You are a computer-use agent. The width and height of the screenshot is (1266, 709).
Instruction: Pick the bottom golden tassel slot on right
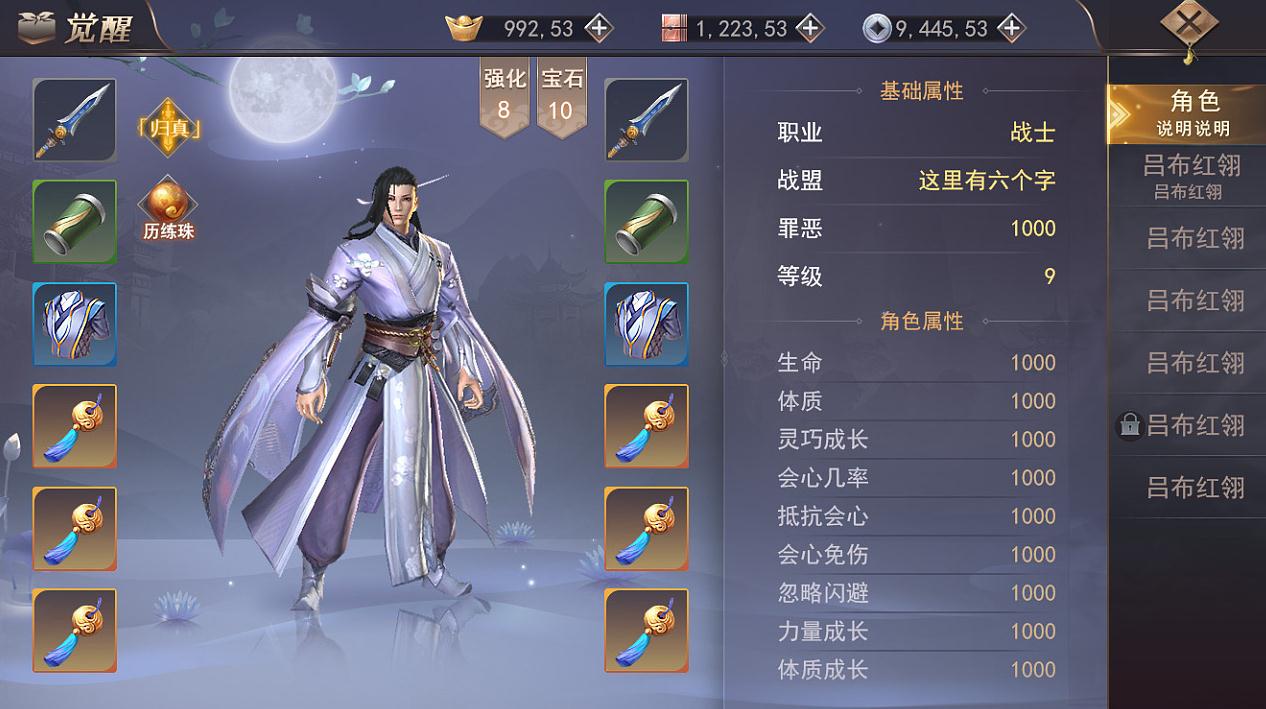tap(646, 630)
